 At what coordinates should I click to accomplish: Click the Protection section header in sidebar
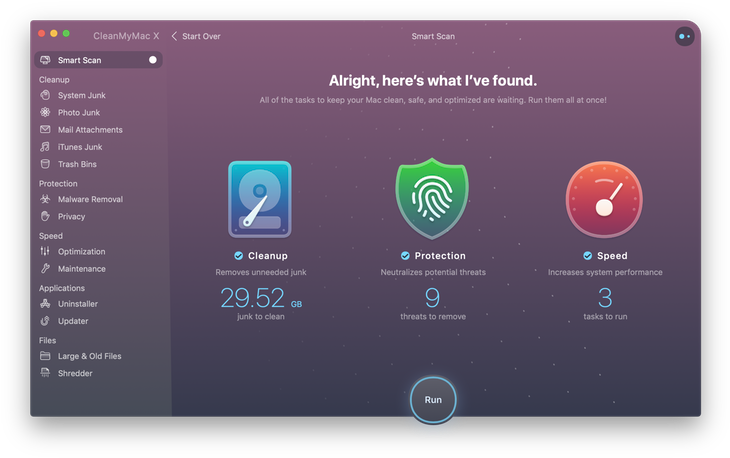tap(58, 183)
